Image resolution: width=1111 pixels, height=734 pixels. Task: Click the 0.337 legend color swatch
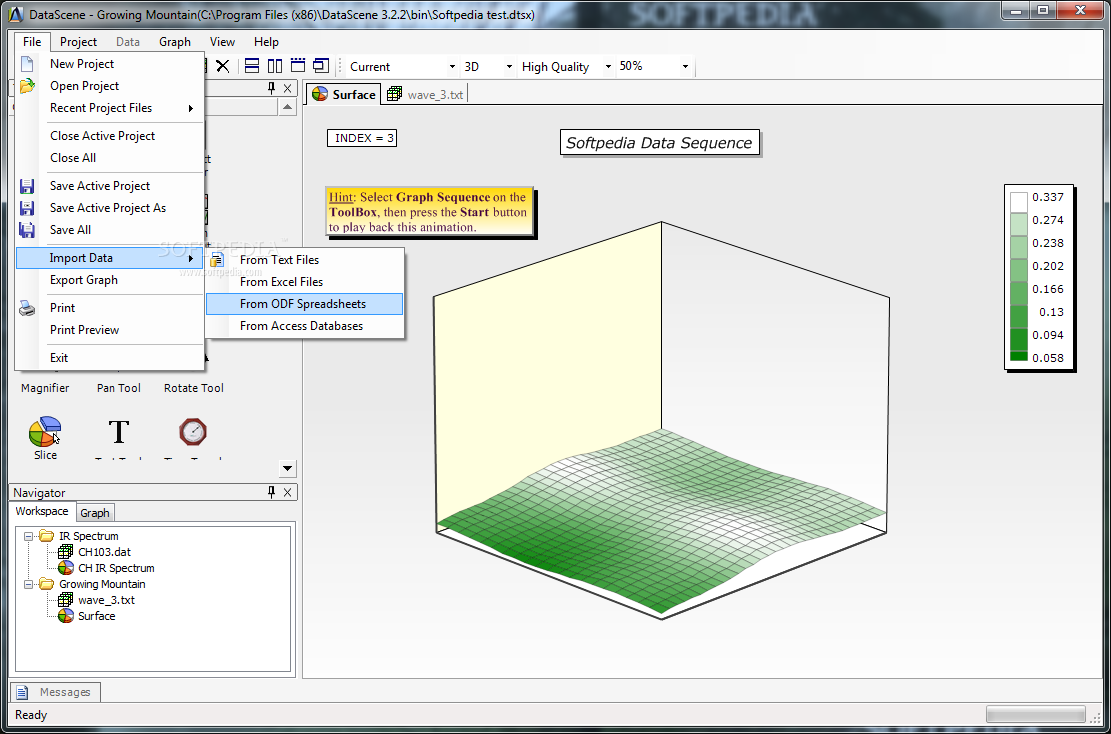click(1018, 203)
